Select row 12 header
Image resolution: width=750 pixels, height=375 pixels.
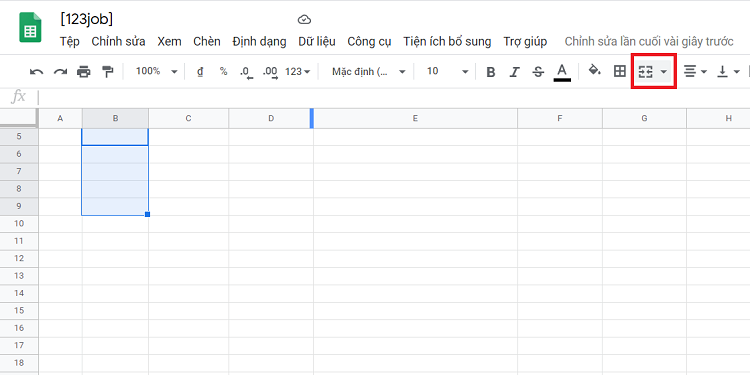point(19,258)
